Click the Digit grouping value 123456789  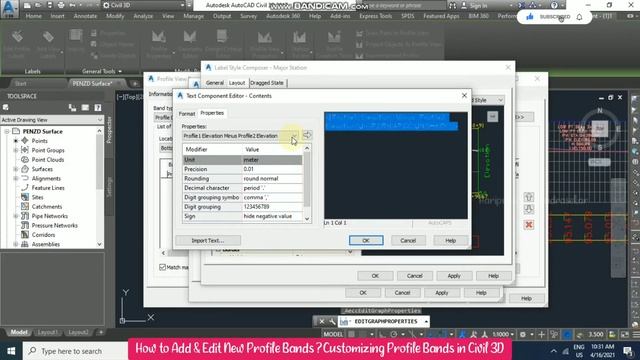(272, 207)
